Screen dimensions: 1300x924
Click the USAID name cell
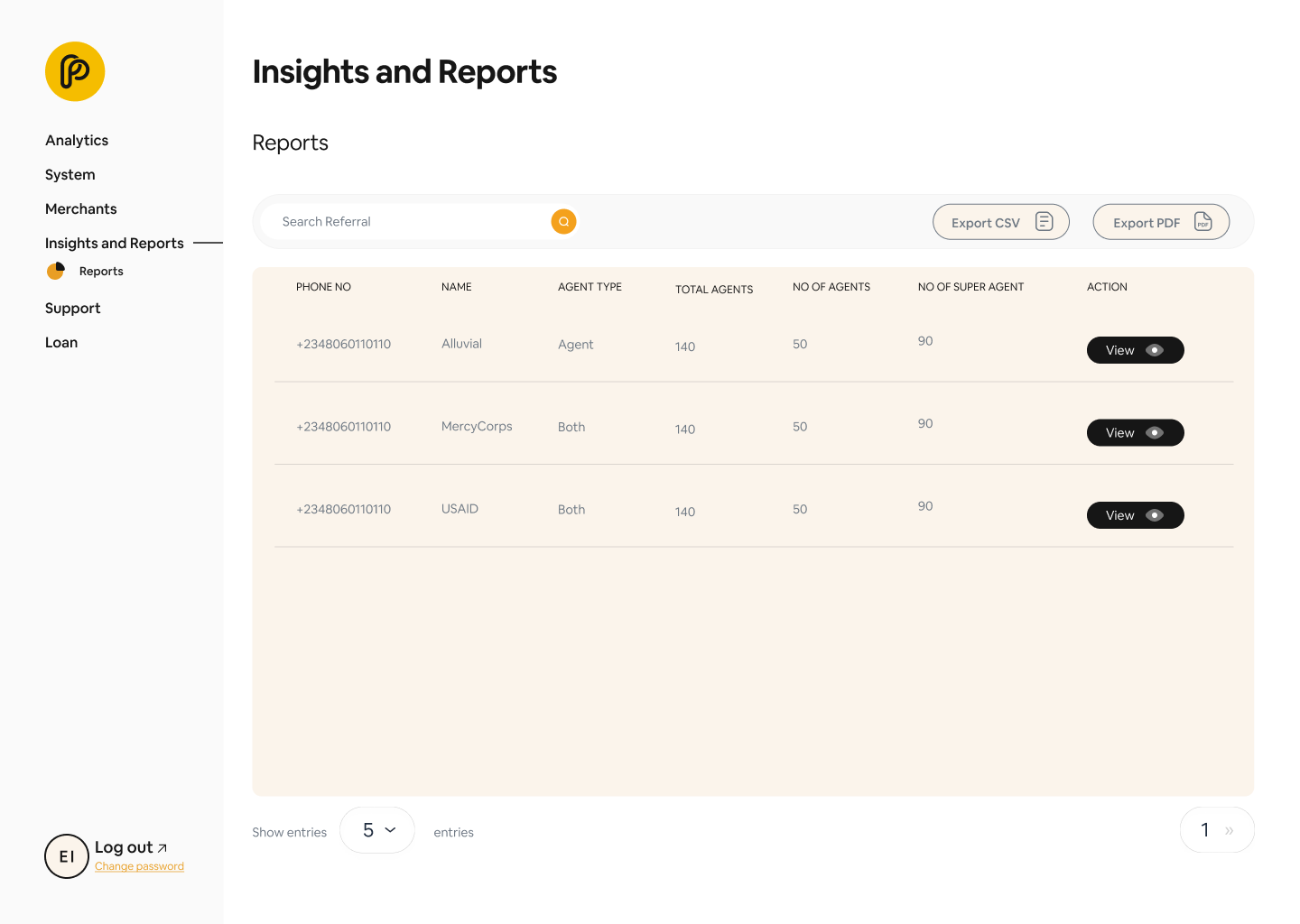[x=460, y=509]
